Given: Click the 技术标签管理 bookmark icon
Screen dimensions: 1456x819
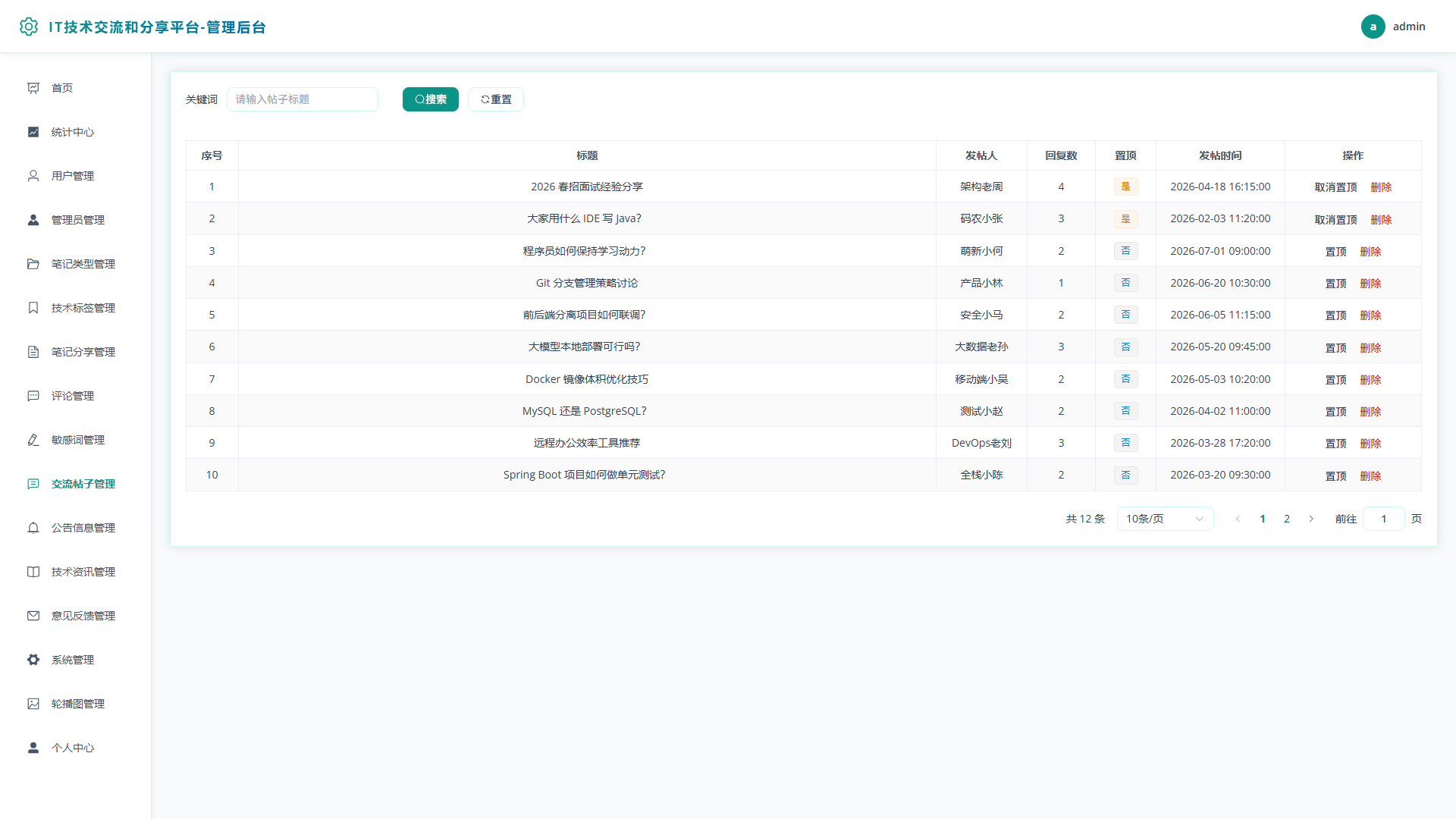Looking at the screenshot, I should pos(33,308).
